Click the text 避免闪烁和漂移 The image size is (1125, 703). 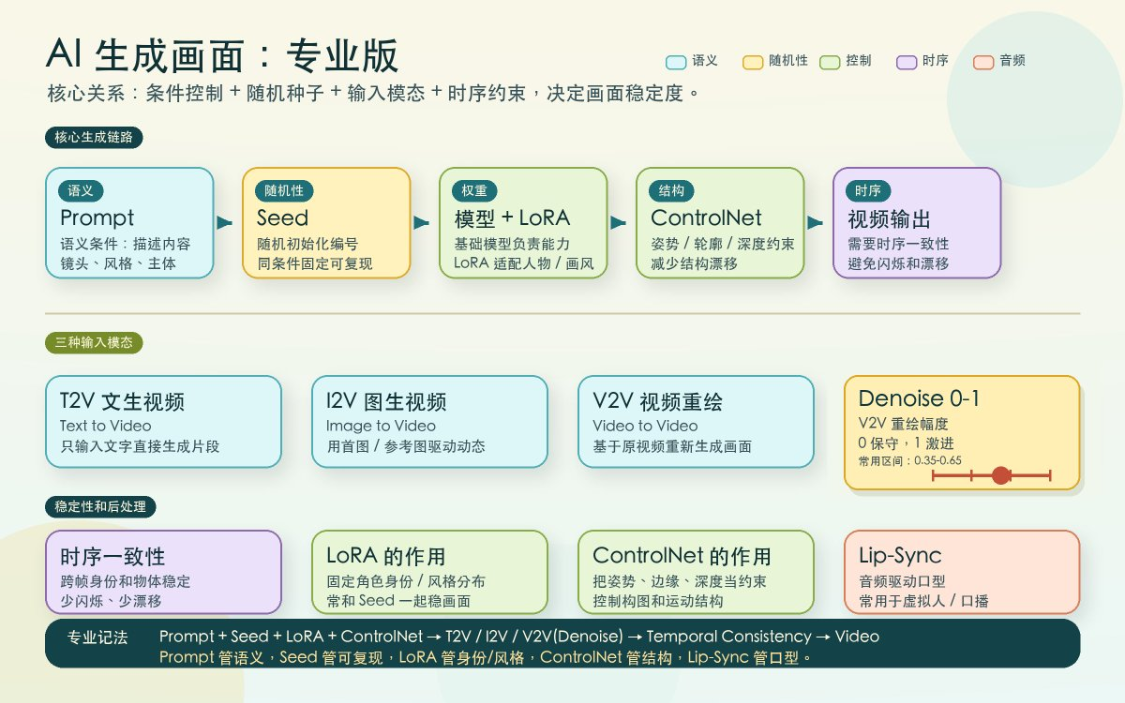point(898,263)
